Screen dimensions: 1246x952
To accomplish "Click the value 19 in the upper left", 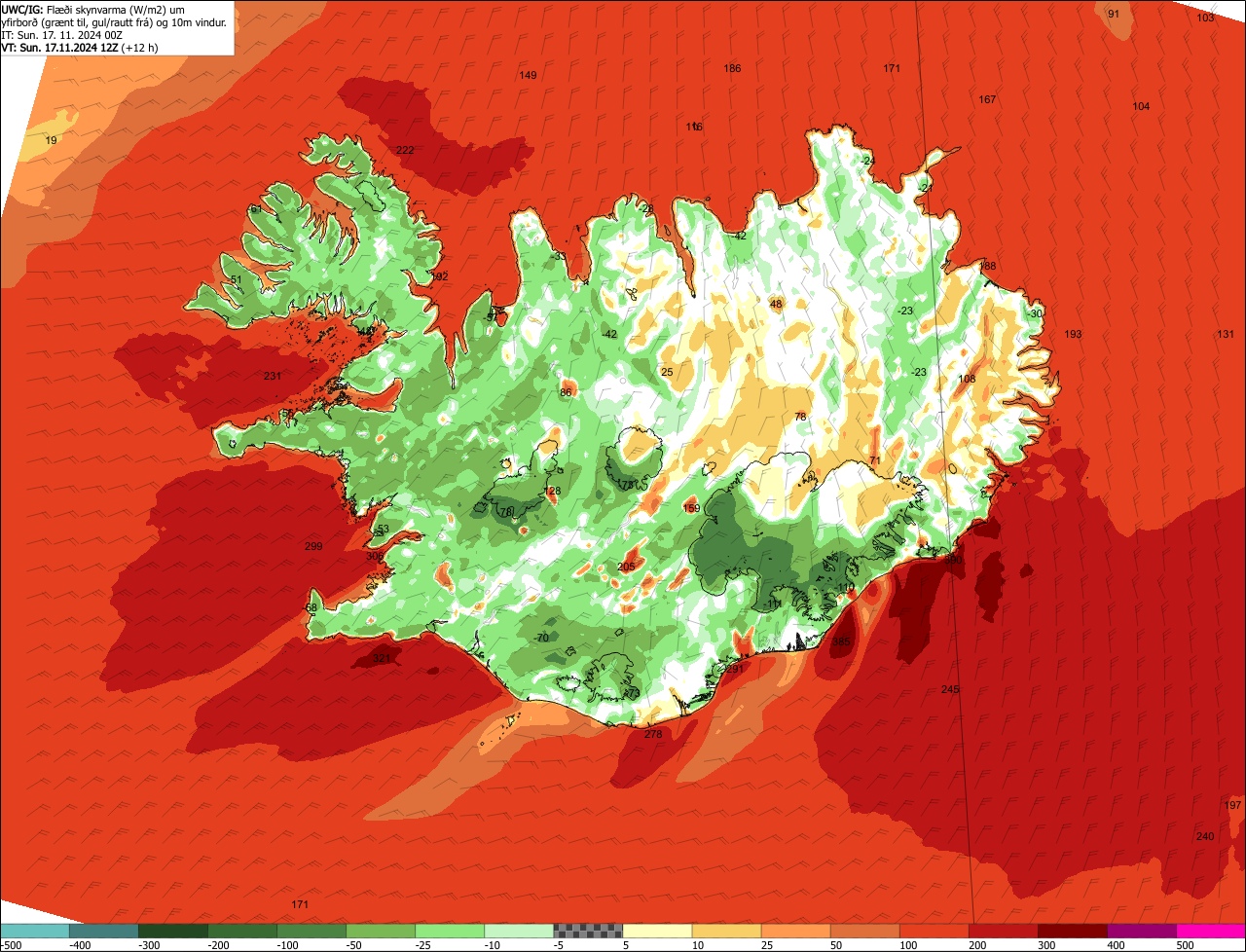I will (52, 141).
